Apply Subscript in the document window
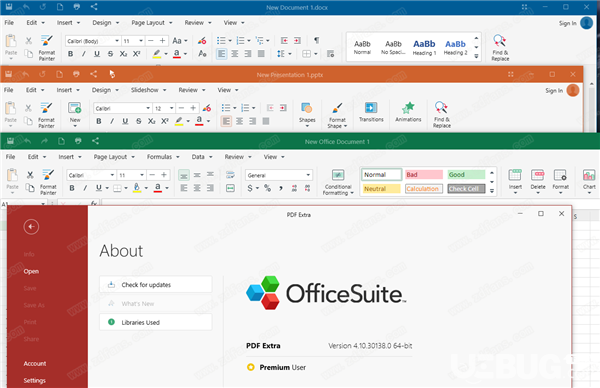Screen dimensions: 600x388 (x=123, y=54)
